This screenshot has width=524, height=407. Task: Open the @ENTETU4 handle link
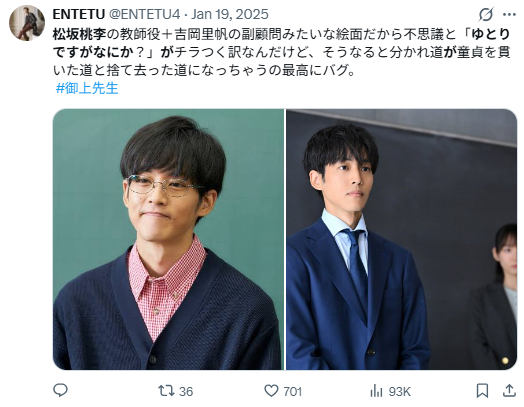tap(145, 14)
